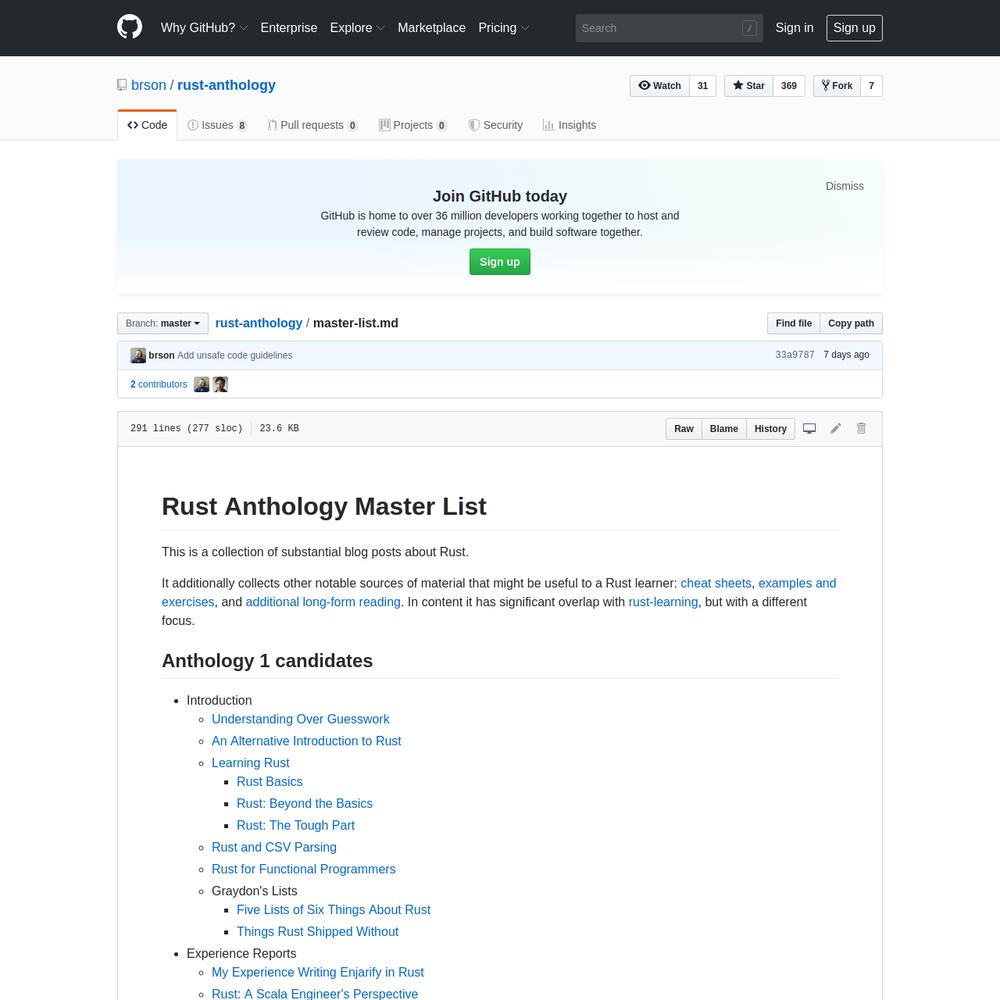Switch to the Projects tab
This screenshot has width=1000, height=1000.
(413, 125)
